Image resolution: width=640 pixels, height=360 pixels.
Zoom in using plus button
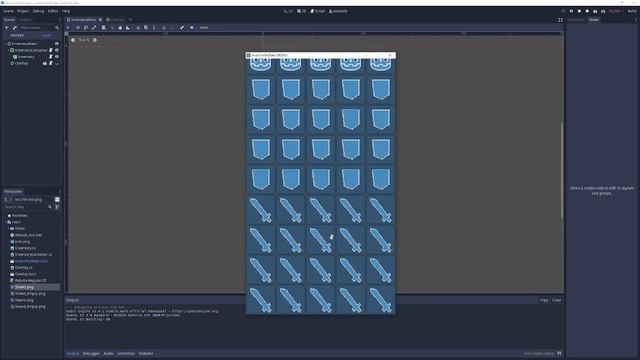tap(95, 40)
